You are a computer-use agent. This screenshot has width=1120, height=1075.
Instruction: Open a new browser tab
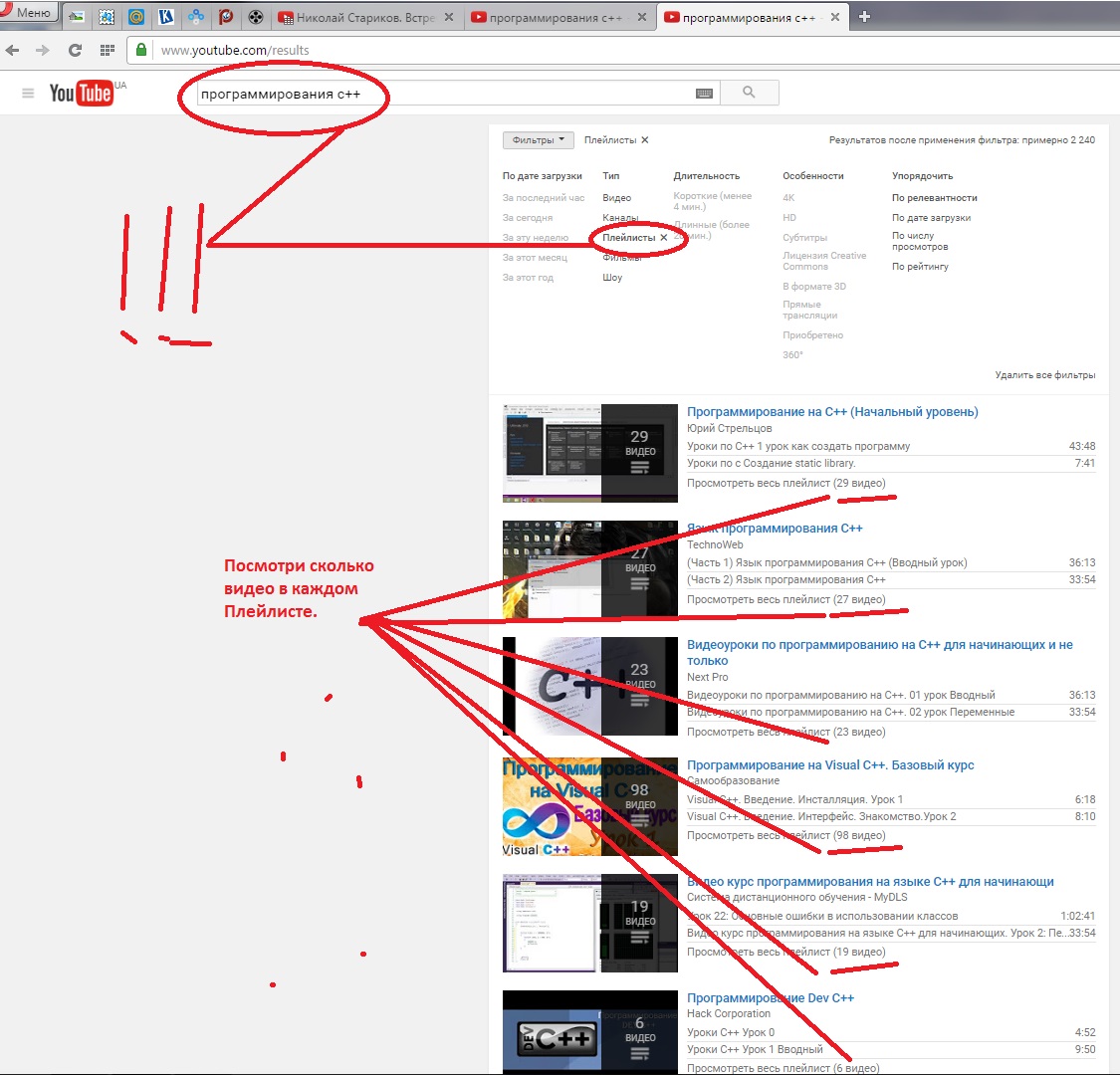pos(864,17)
